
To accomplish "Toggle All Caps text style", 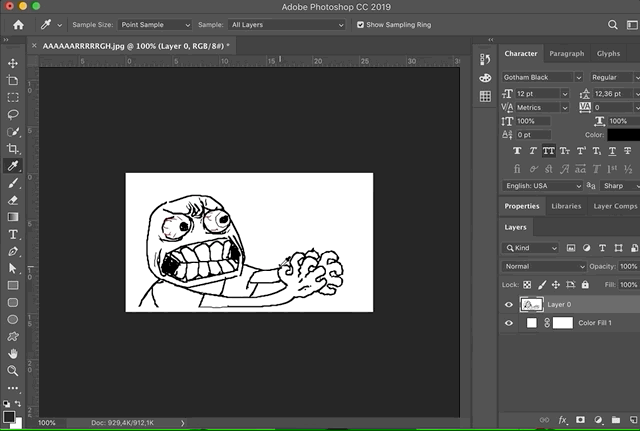I will (x=549, y=151).
